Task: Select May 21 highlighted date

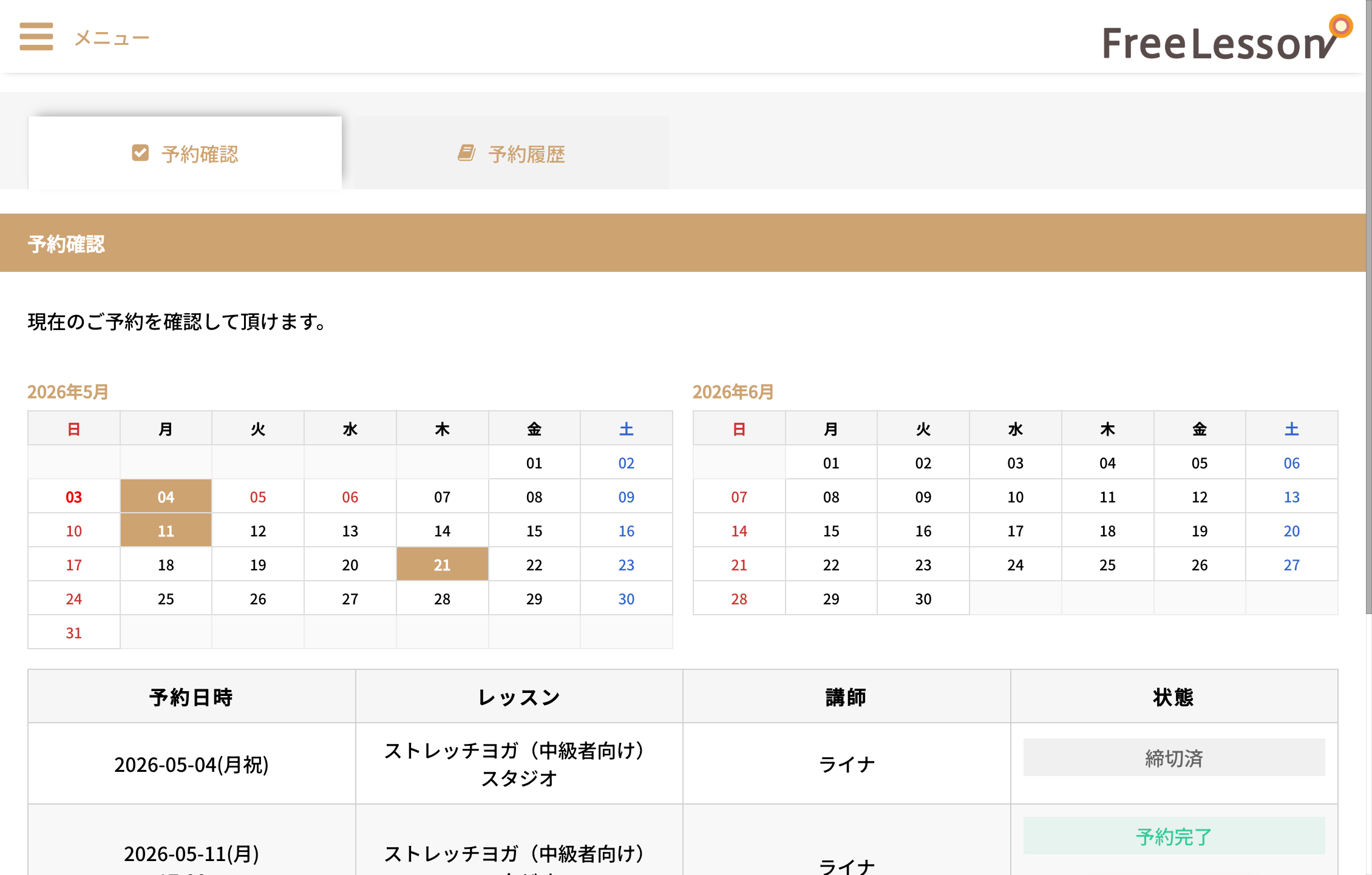Action: point(442,564)
